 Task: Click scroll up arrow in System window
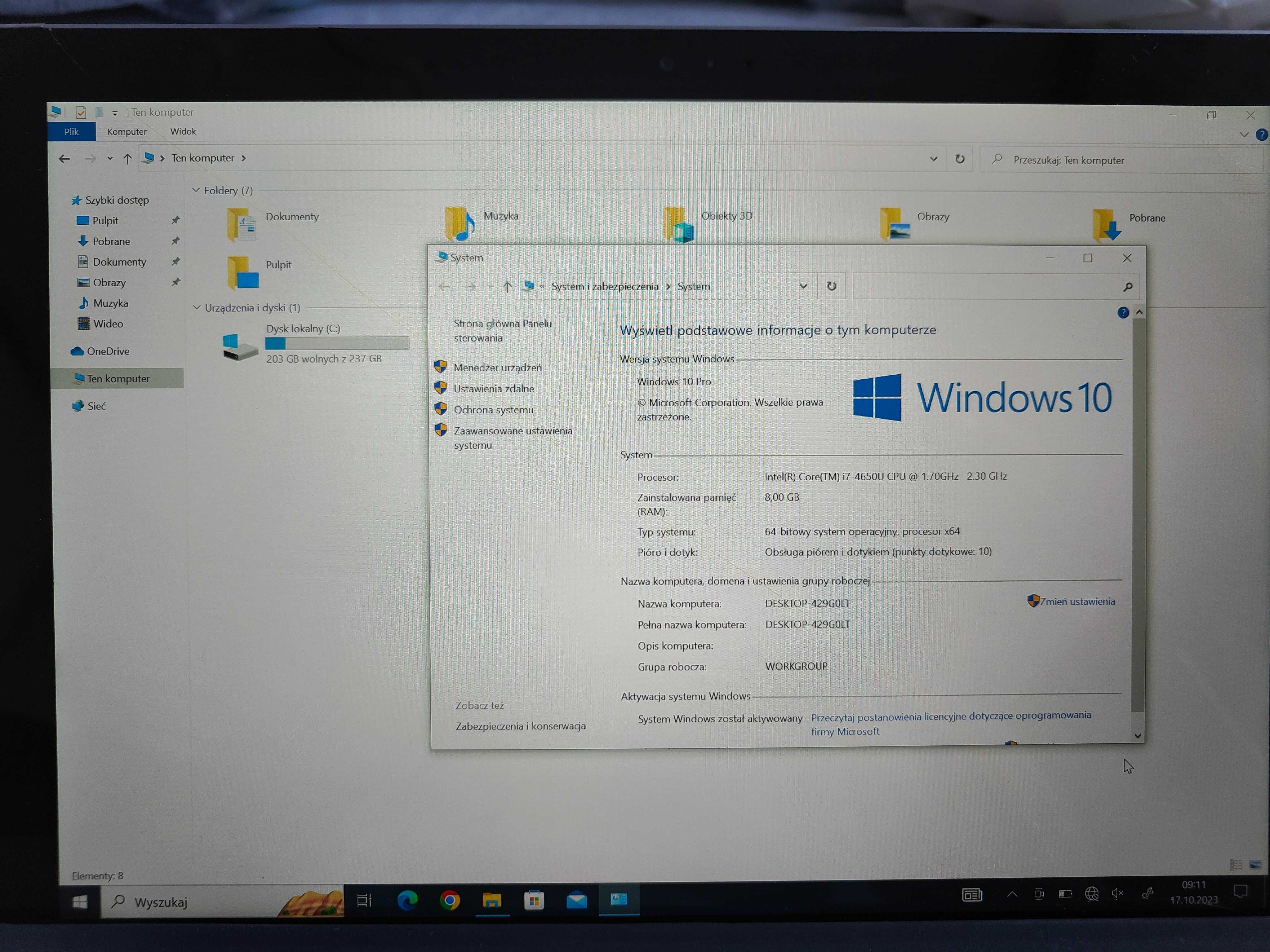coord(1139,312)
